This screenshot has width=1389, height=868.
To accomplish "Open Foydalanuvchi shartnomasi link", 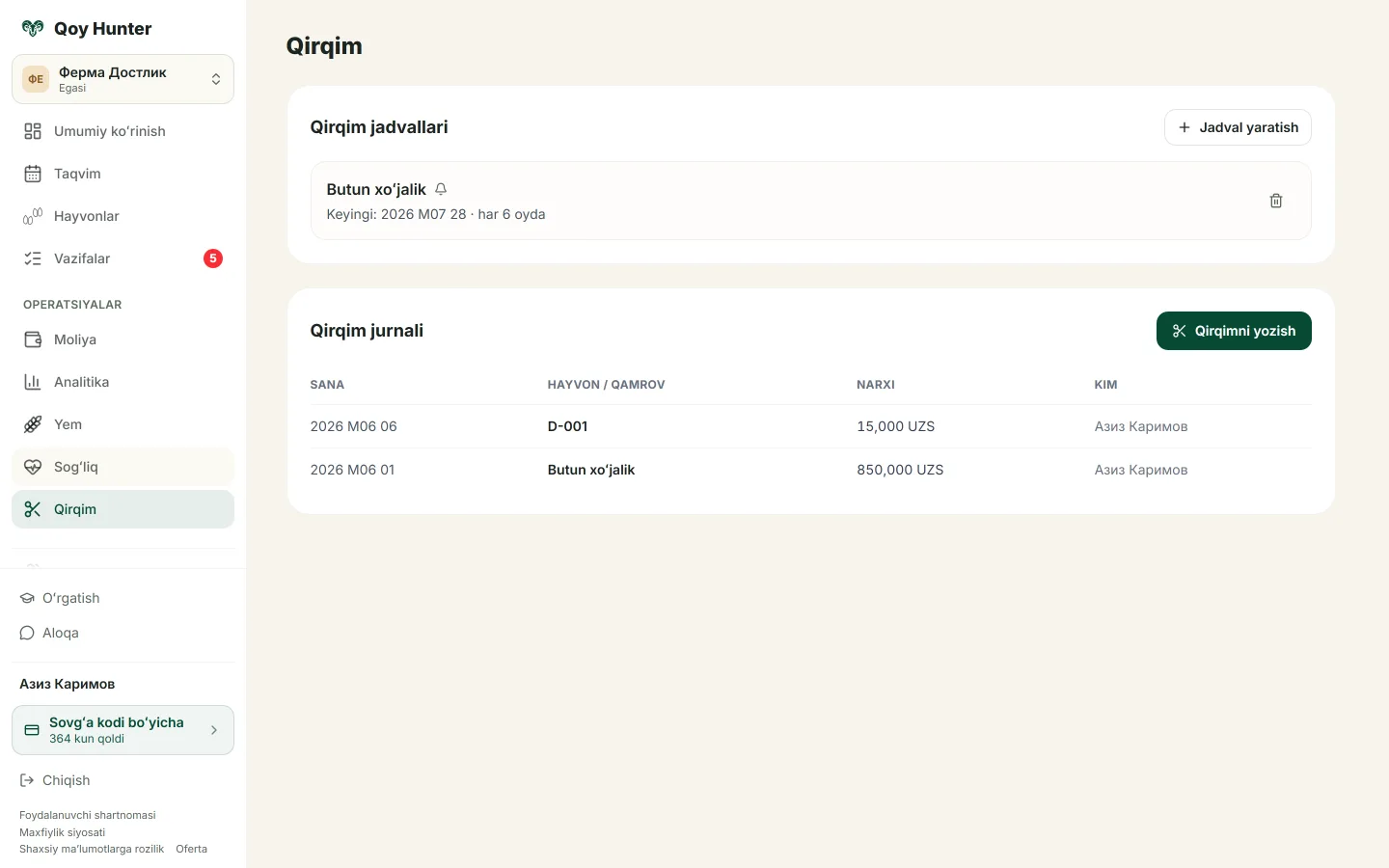I will (88, 815).
